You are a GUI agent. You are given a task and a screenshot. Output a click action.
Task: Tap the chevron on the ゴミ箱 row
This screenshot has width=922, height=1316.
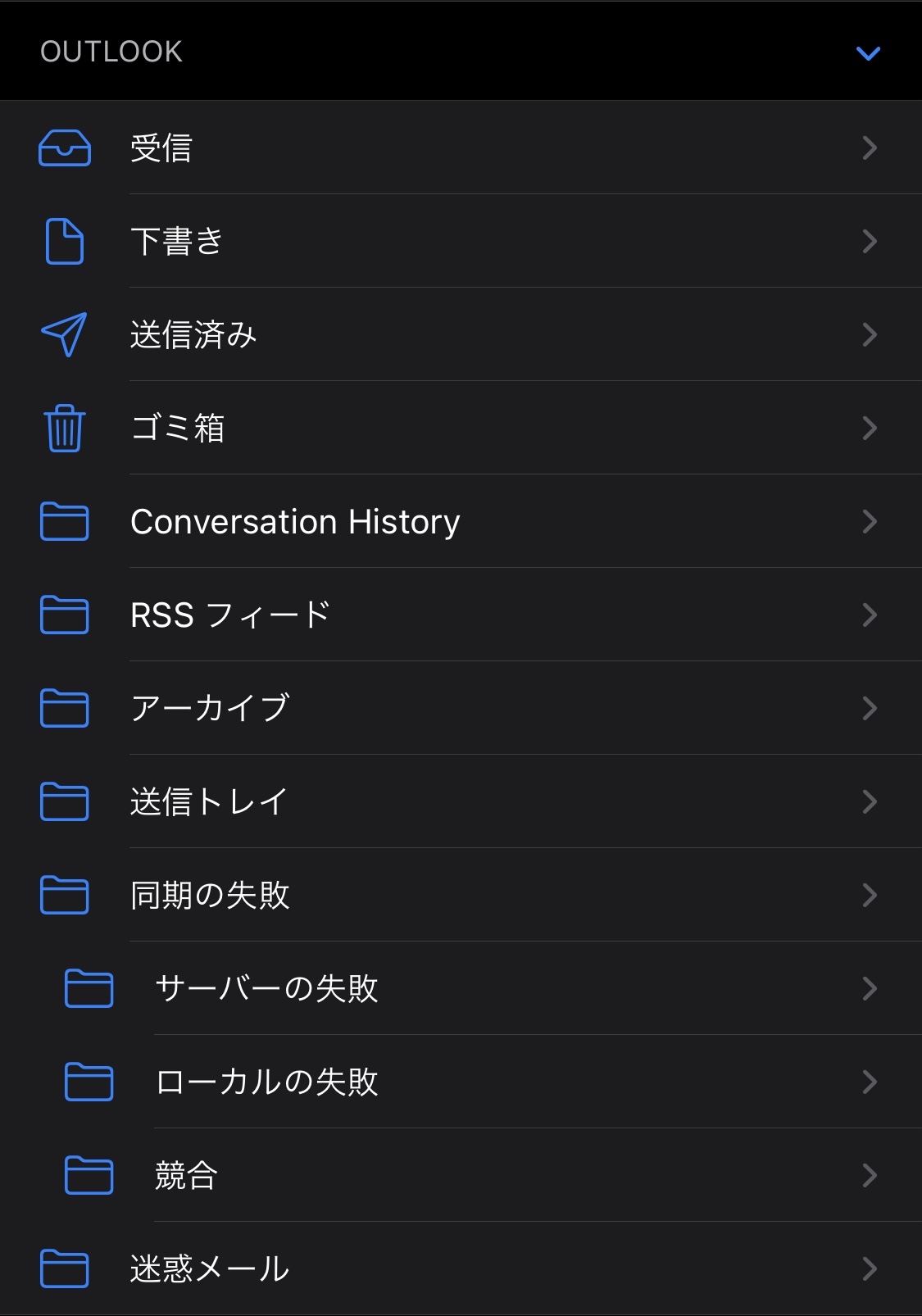[870, 429]
